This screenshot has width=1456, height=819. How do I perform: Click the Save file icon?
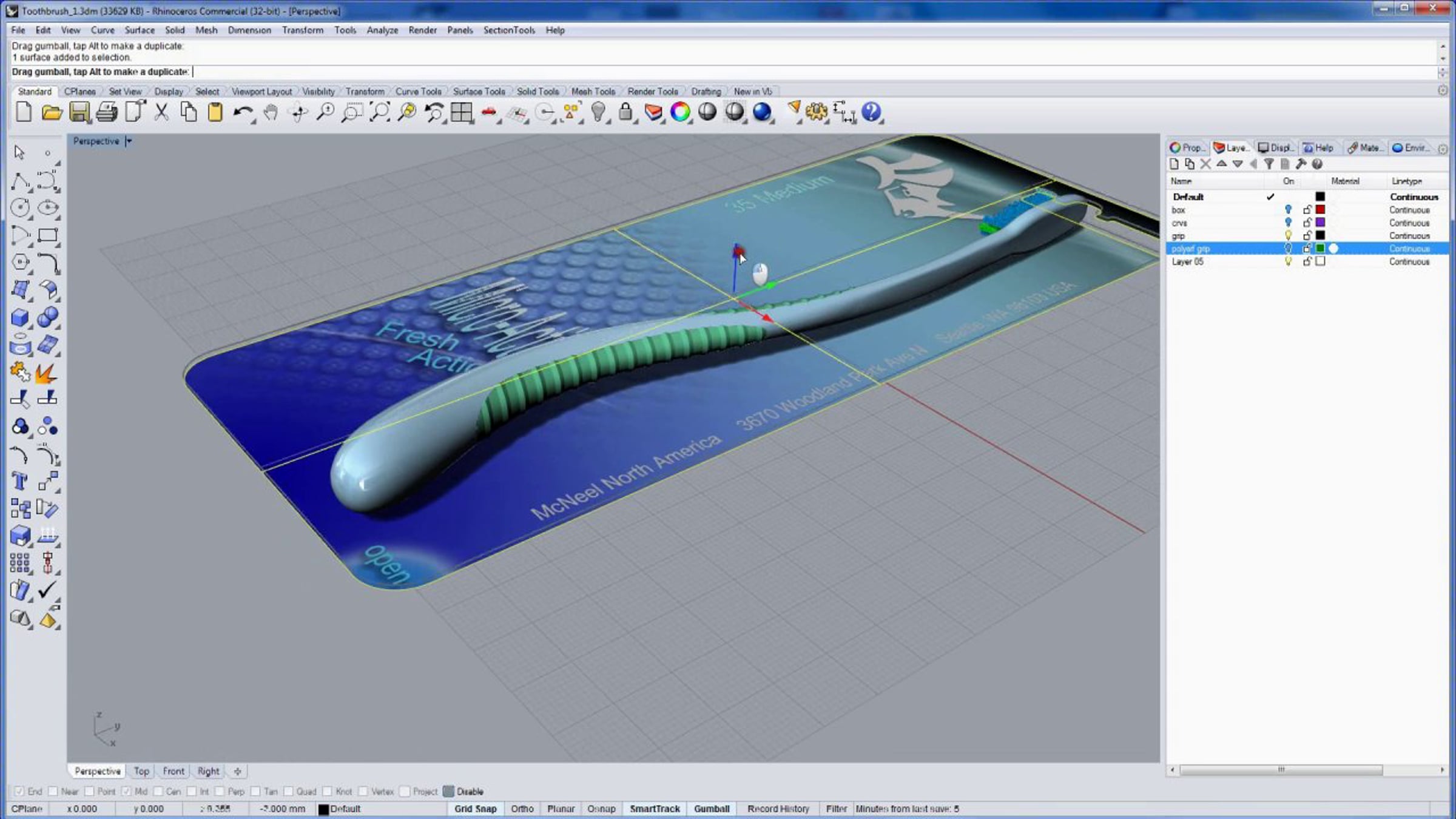pyautogui.click(x=79, y=112)
